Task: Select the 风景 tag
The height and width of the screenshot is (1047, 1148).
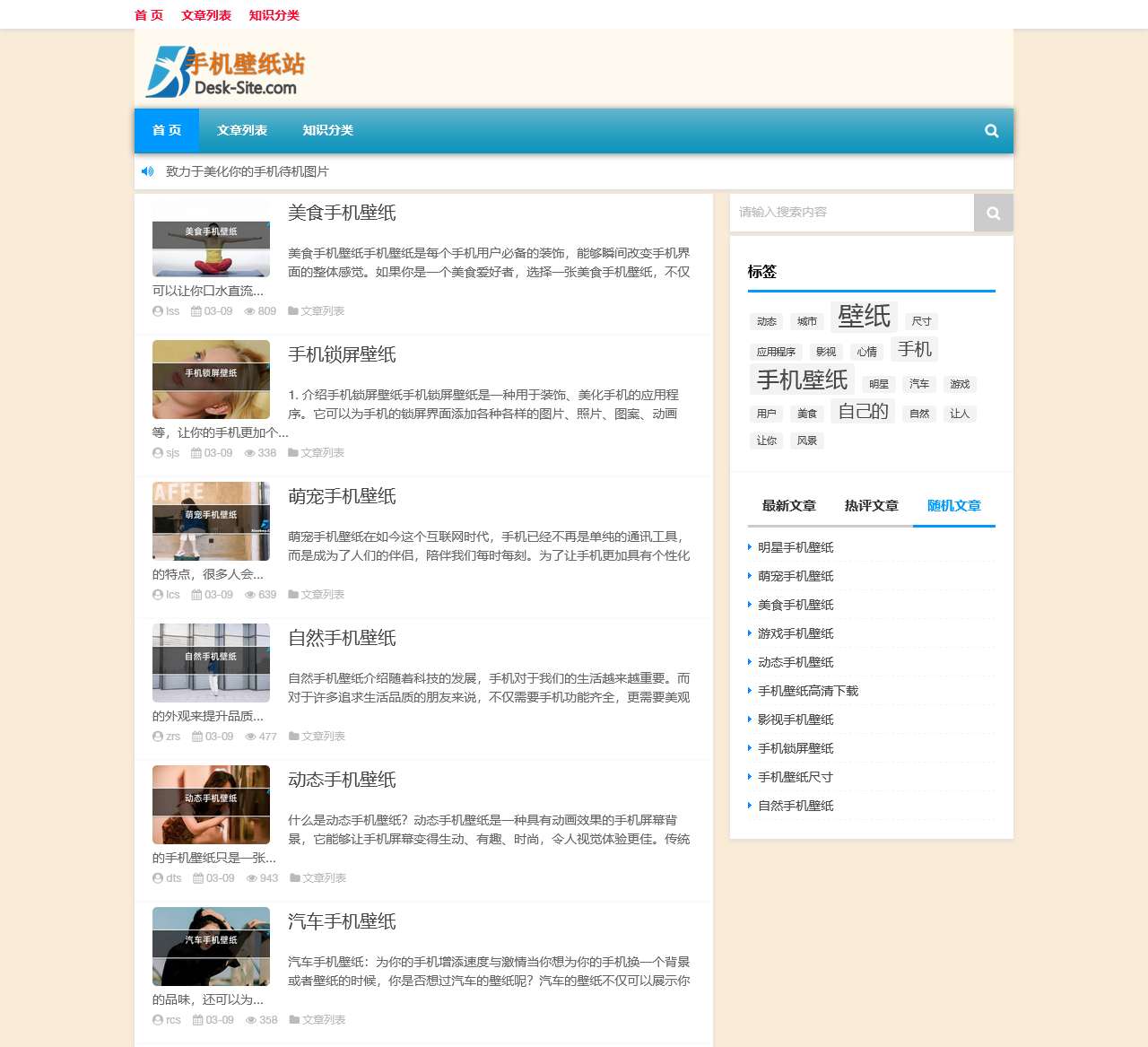Action: tap(807, 441)
